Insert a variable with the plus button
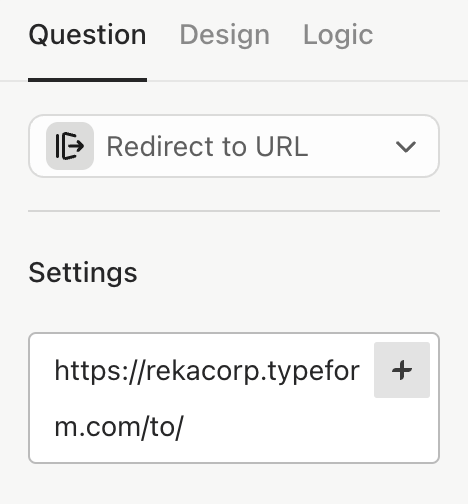Screen dimensions: 468x504 (x=402, y=370)
